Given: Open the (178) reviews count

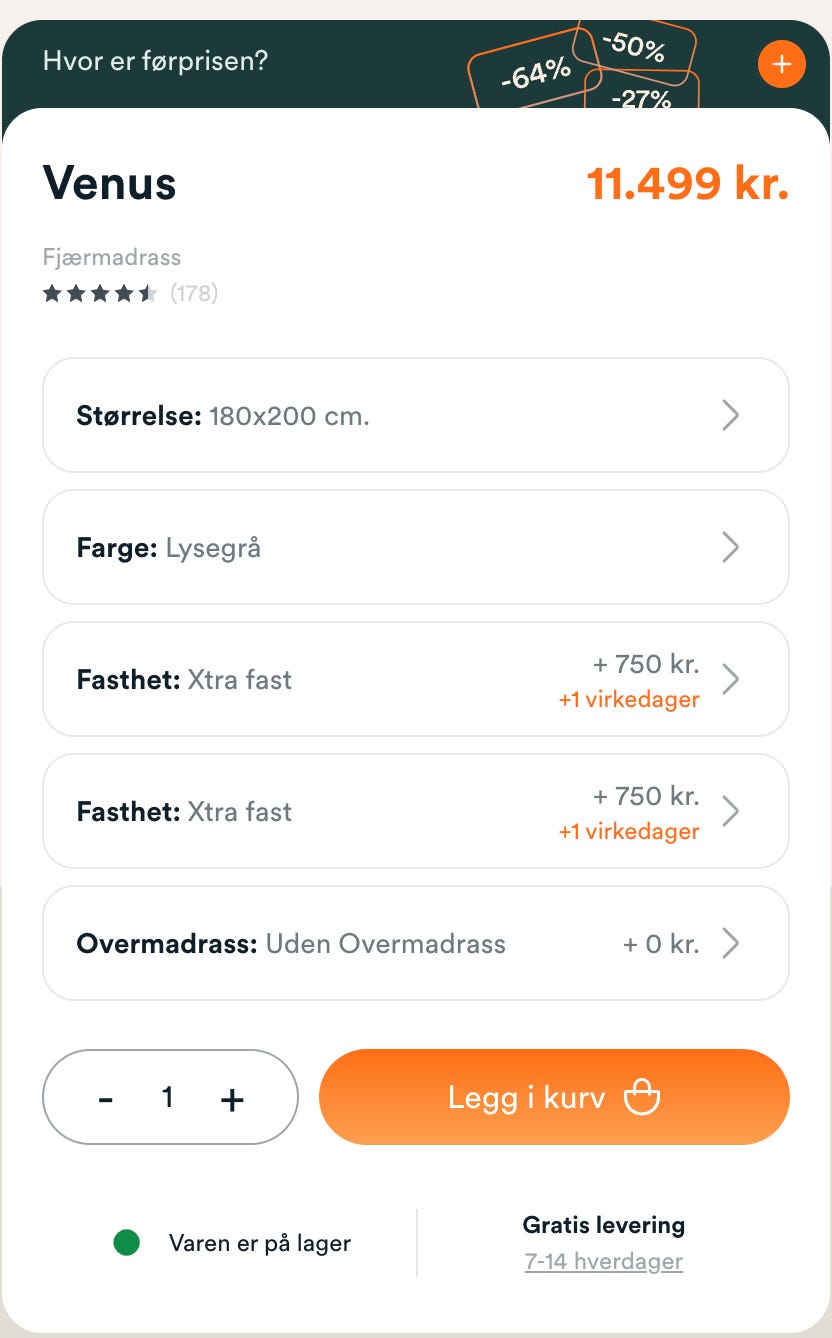Looking at the screenshot, I should (x=194, y=293).
